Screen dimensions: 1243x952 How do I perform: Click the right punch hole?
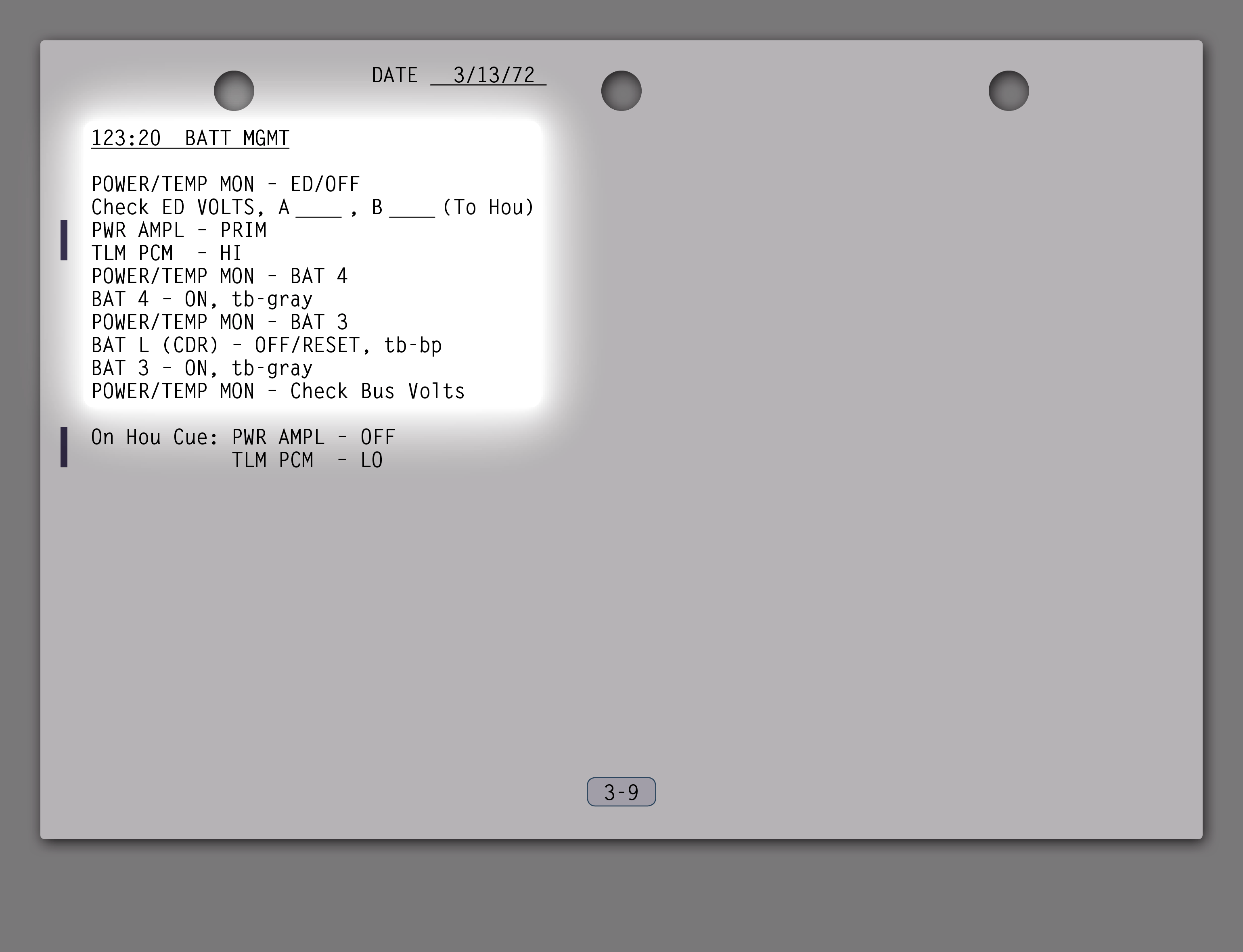pyautogui.click(x=1009, y=91)
